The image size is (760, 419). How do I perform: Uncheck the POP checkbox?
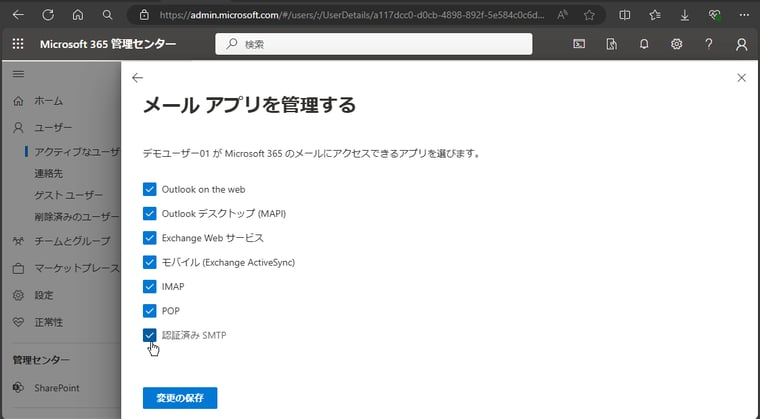(x=150, y=310)
